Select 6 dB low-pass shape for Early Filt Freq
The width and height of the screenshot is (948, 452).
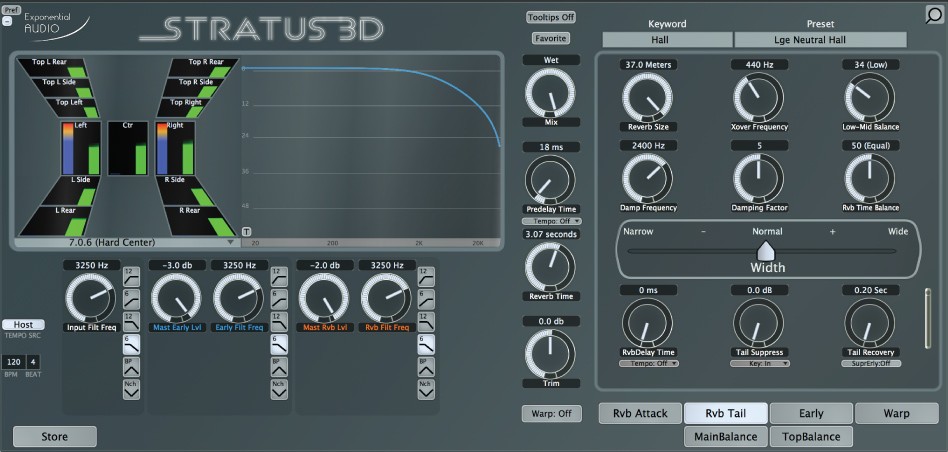279,344
